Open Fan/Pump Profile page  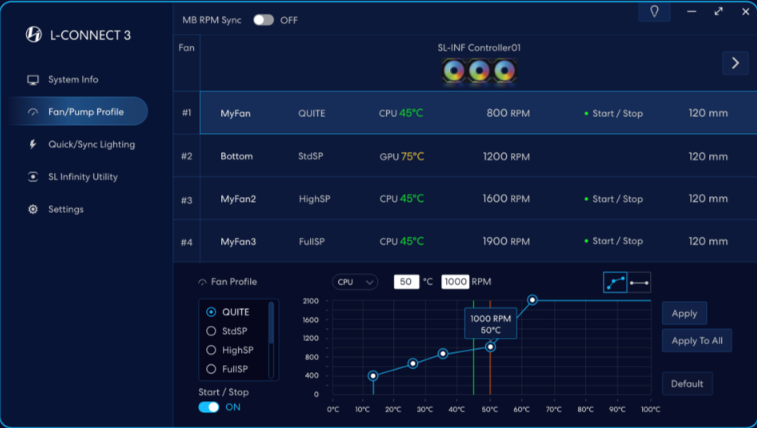pos(77,111)
